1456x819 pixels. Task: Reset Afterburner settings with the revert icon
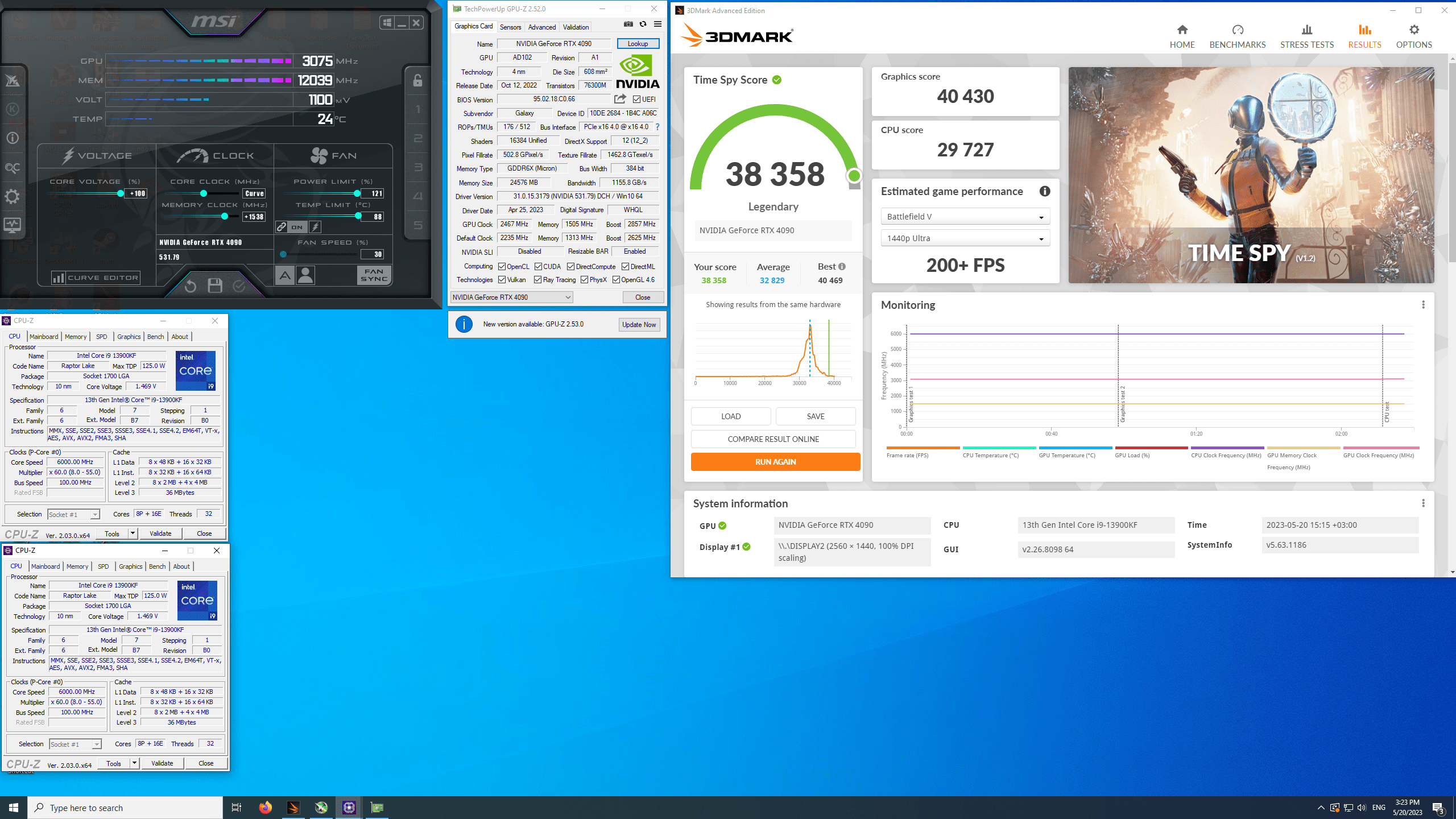[191, 286]
